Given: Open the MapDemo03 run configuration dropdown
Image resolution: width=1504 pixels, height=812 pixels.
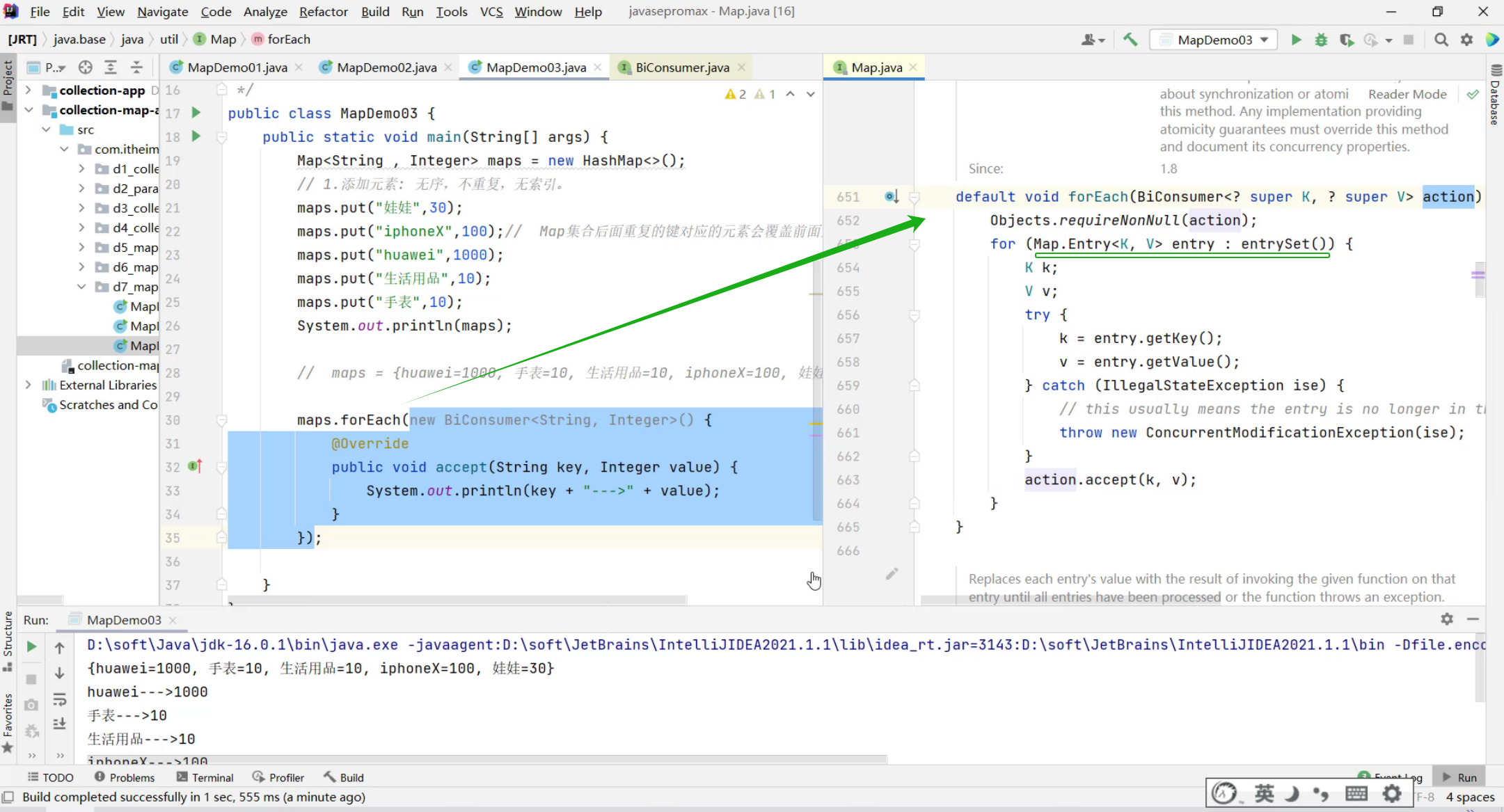Looking at the screenshot, I should (x=1214, y=40).
